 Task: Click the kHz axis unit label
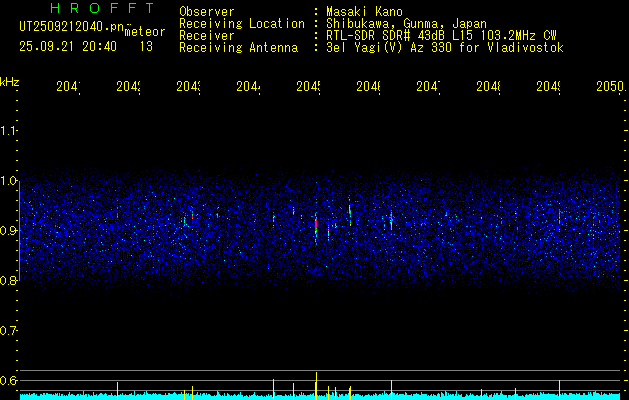9,82
